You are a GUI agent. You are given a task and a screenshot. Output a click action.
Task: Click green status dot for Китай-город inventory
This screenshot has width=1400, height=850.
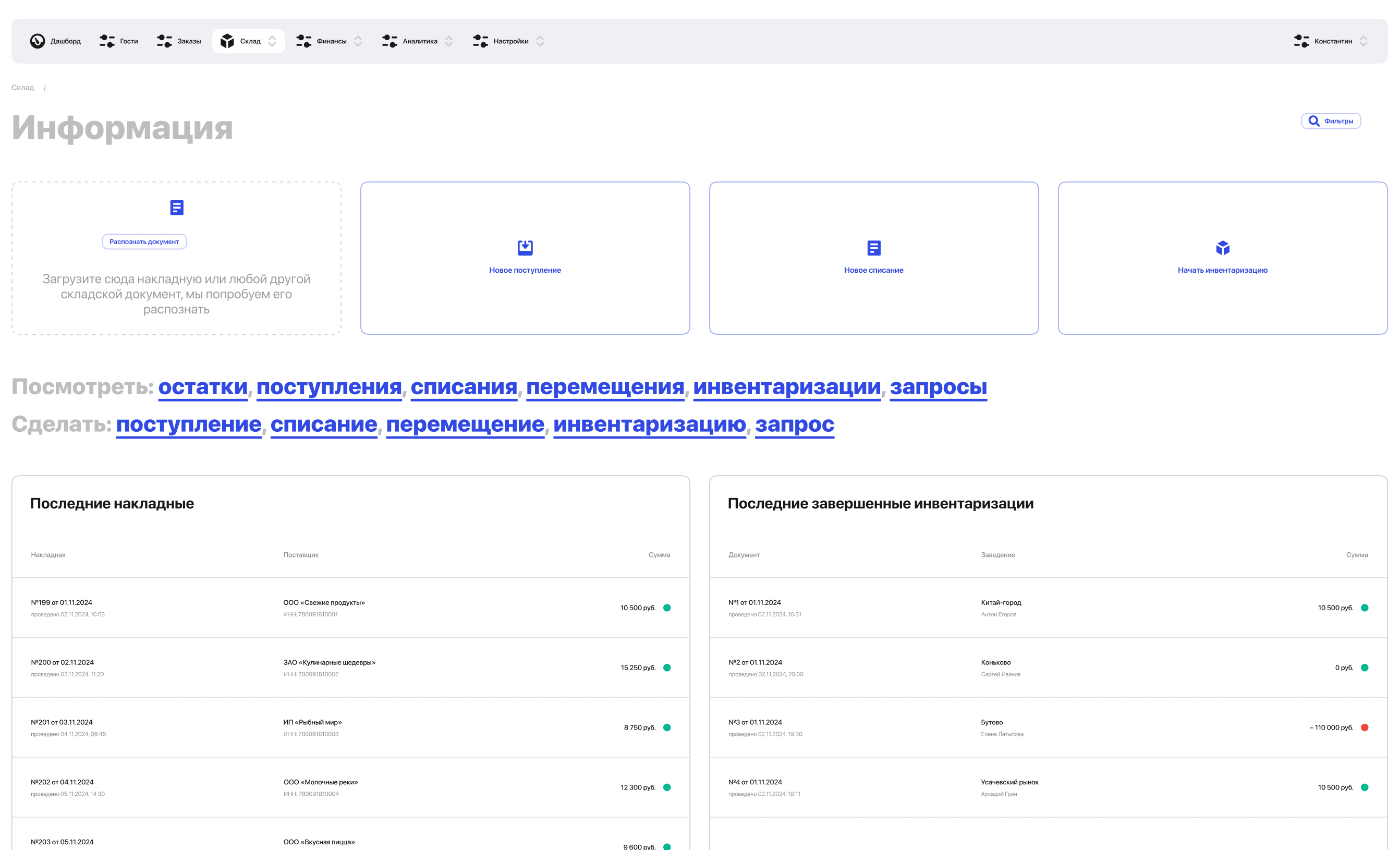click(x=1365, y=608)
